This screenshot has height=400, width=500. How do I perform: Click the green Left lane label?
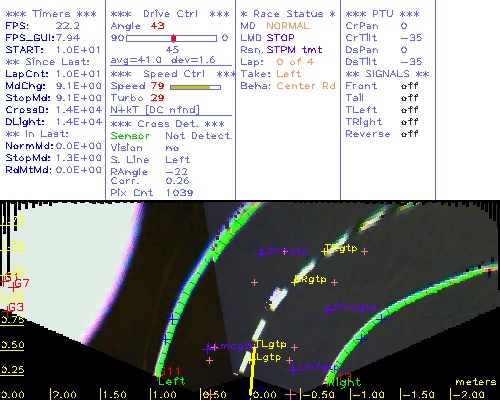(172, 381)
